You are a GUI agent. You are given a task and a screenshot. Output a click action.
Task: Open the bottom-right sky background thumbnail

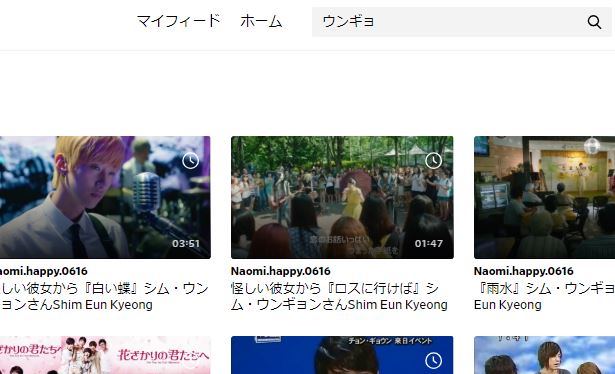(544, 355)
